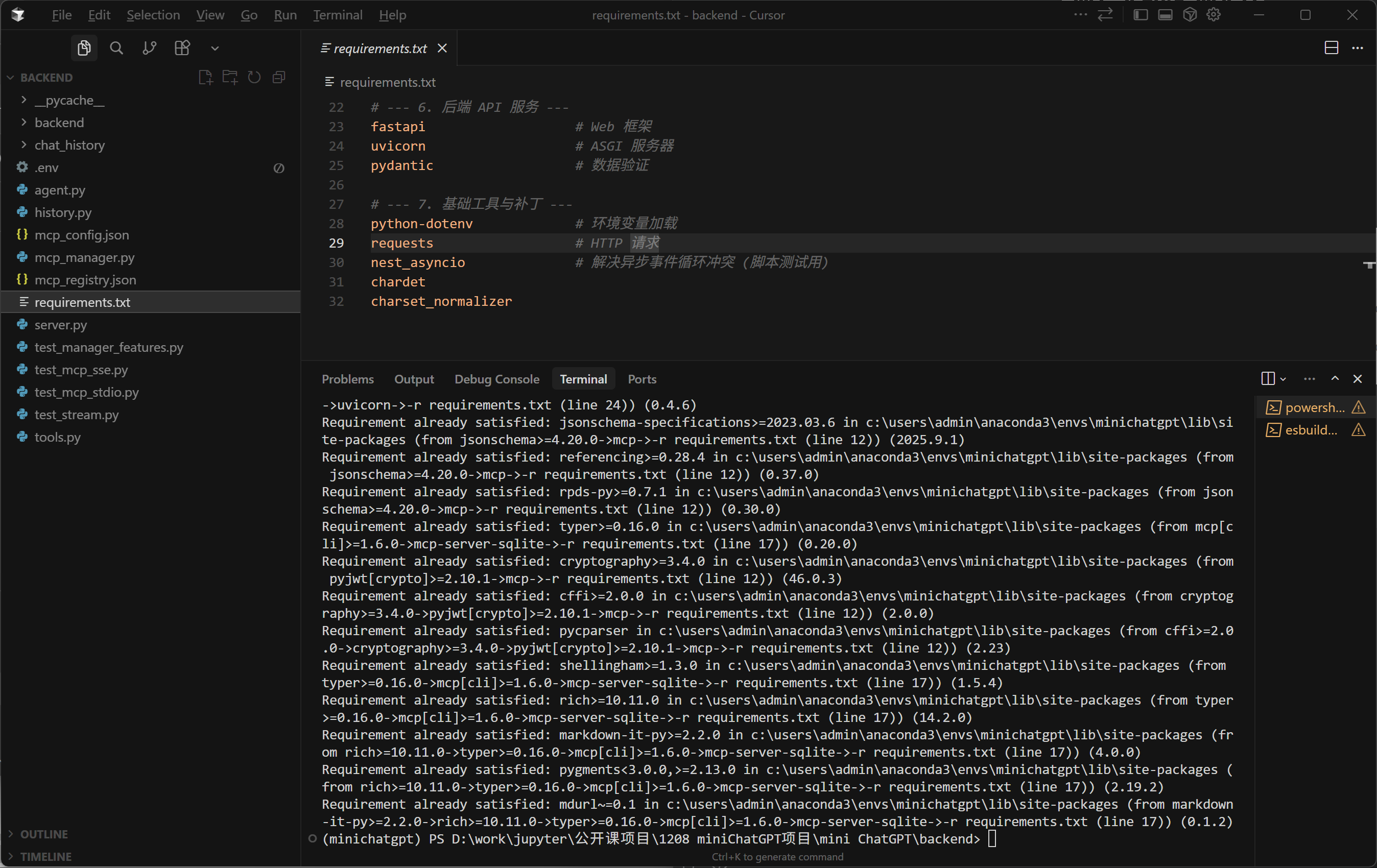Click the title bar ellipsis icon
The height and width of the screenshot is (868, 1377).
(x=1080, y=15)
